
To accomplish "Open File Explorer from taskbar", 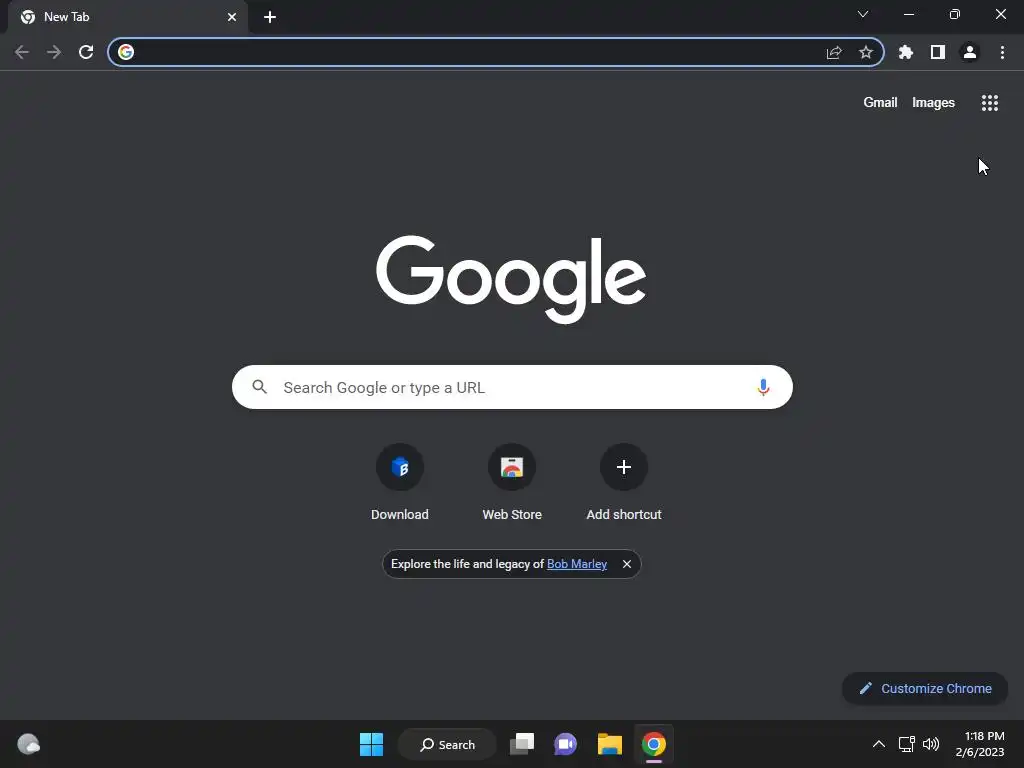I will [610, 744].
